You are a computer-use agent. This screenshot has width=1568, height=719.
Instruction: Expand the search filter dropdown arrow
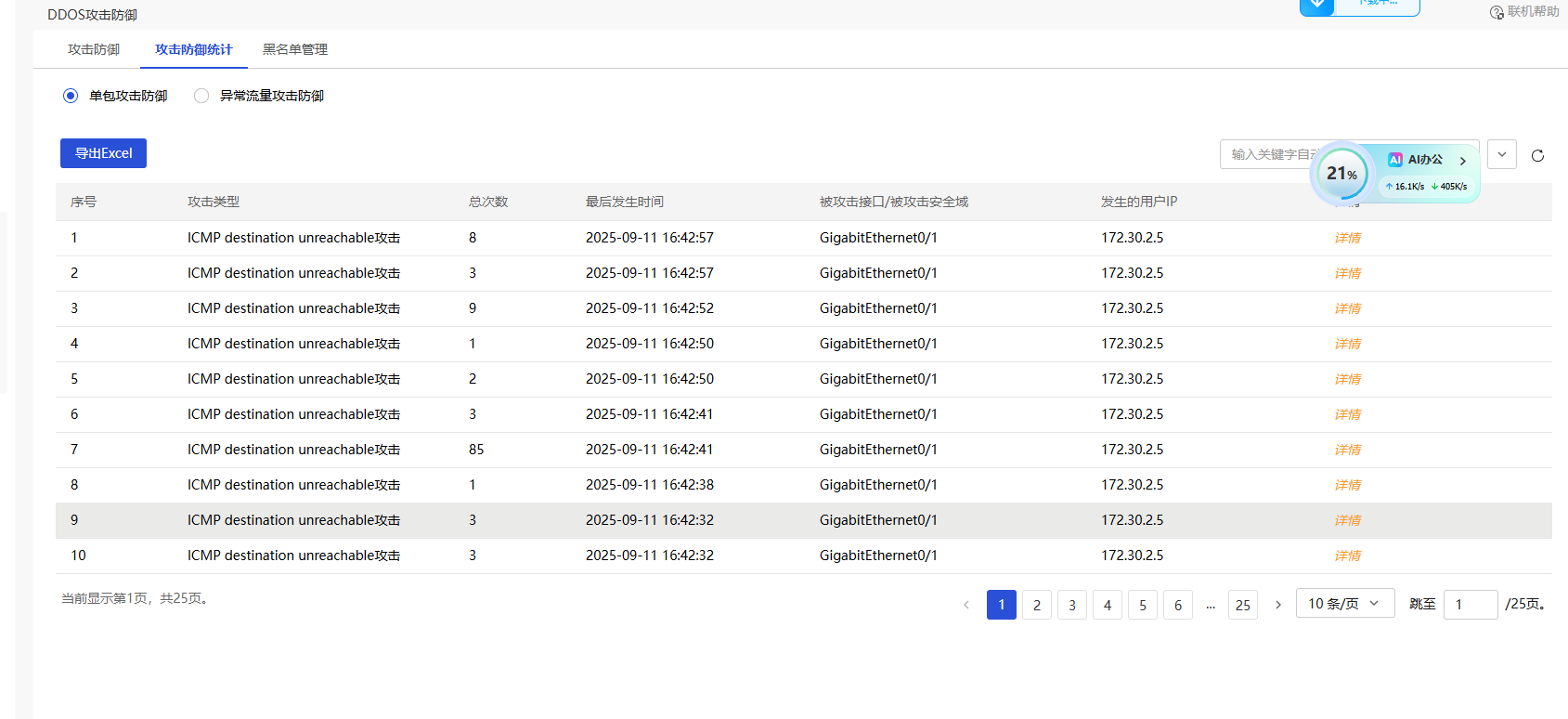[1502, 154]
